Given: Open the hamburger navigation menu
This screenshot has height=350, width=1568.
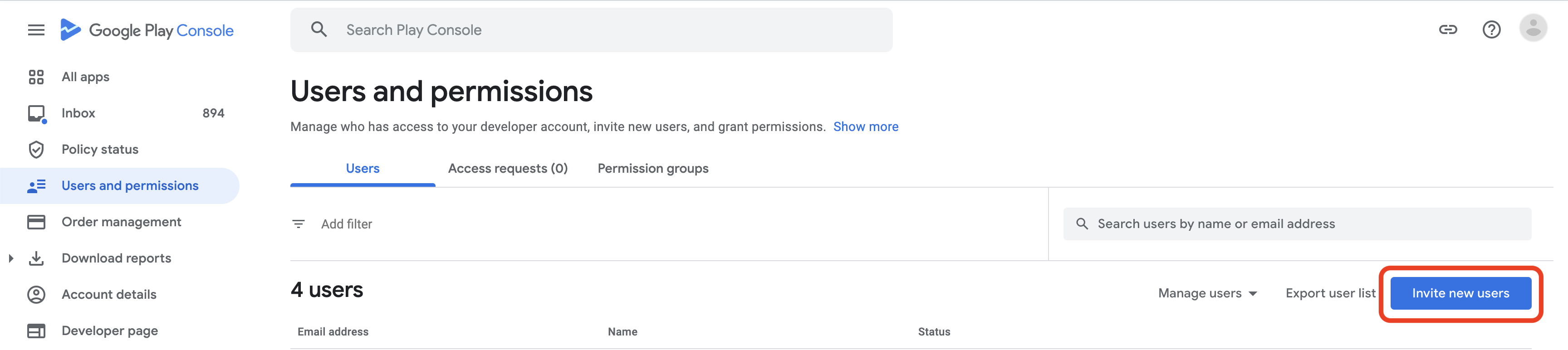Looking at the screenshot, I should pos(36,30).
